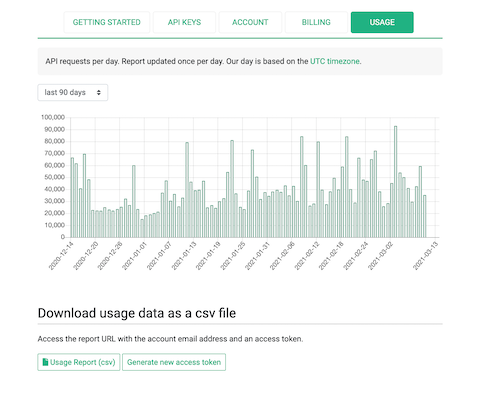The image size is (500, 397).
Task: Expand the last 90 days dropdown
Action: click(x=73, y=92)
